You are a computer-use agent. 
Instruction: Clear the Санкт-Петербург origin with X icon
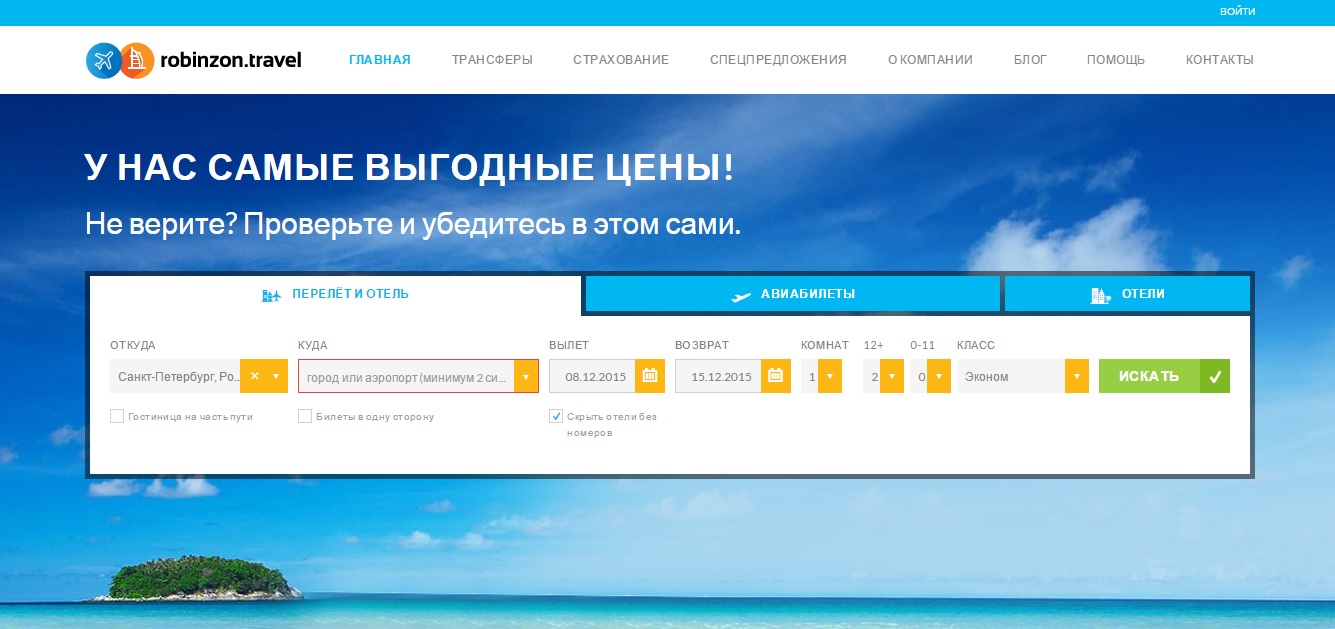click(254, 376)
